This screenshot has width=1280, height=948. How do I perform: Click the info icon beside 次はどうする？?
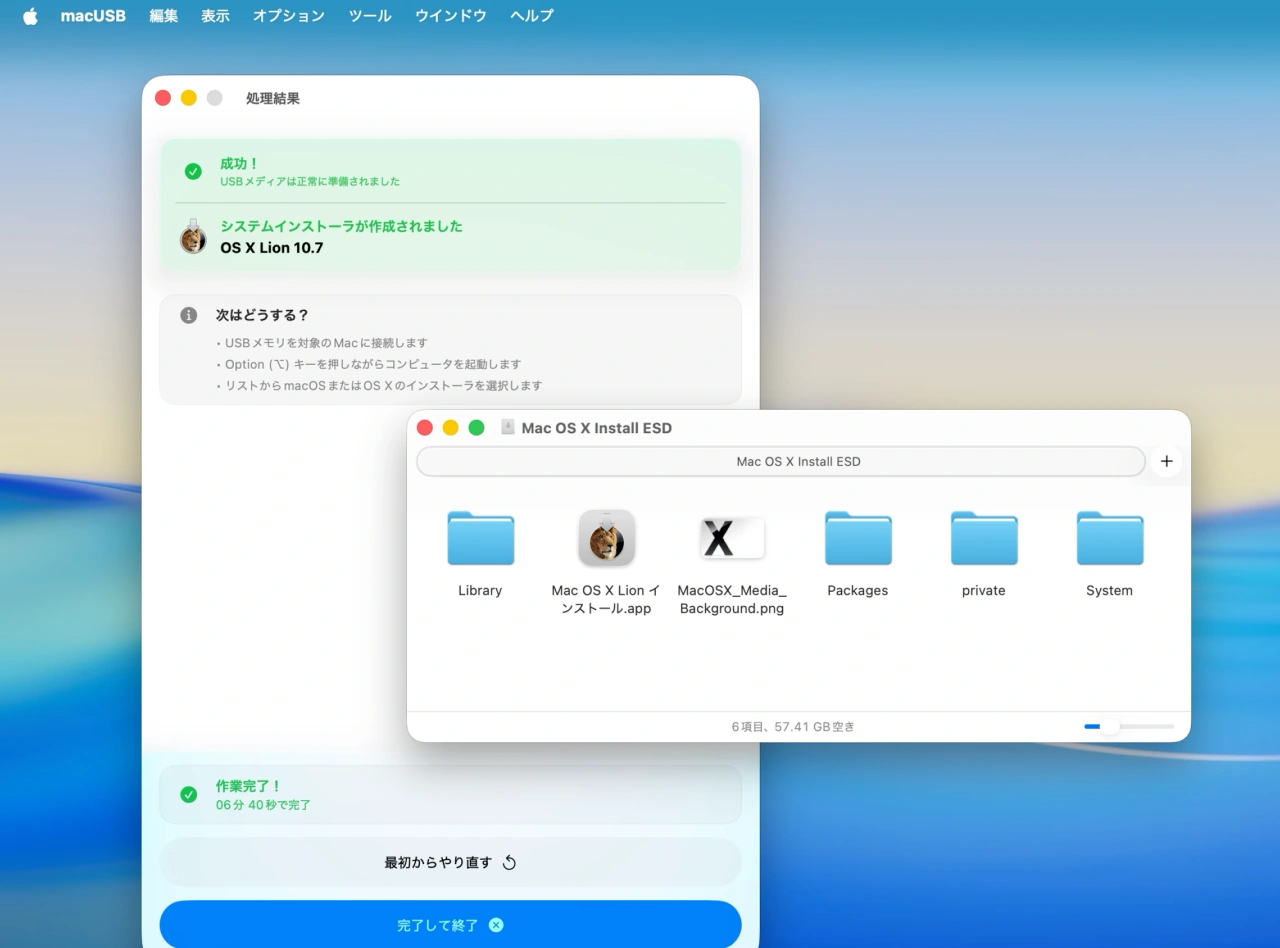tap(188, 314)
